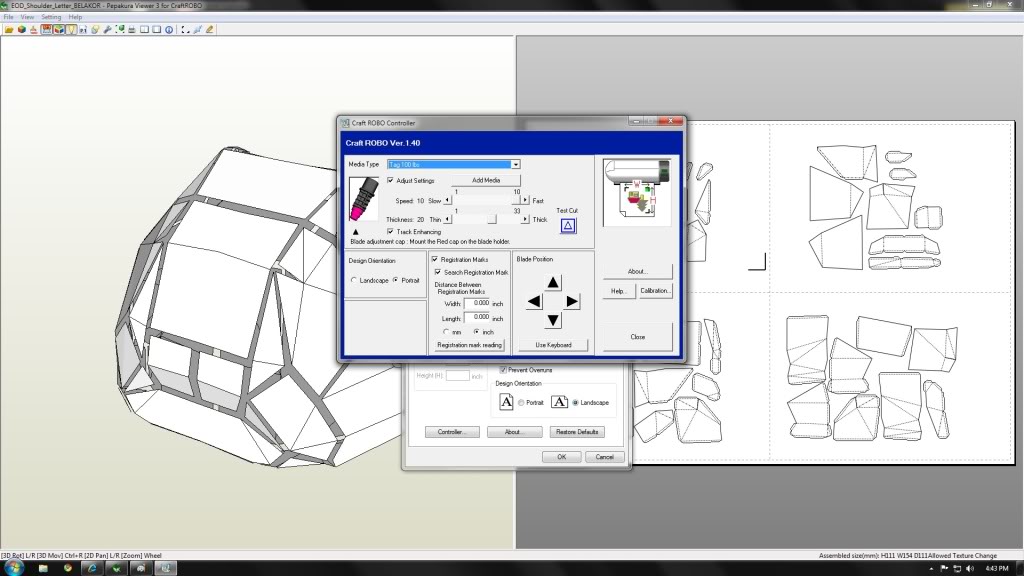The image size is (1024, 576).
Task: Move blade position right with arrow
Action: pyautogui.click(x=571, y=301)
